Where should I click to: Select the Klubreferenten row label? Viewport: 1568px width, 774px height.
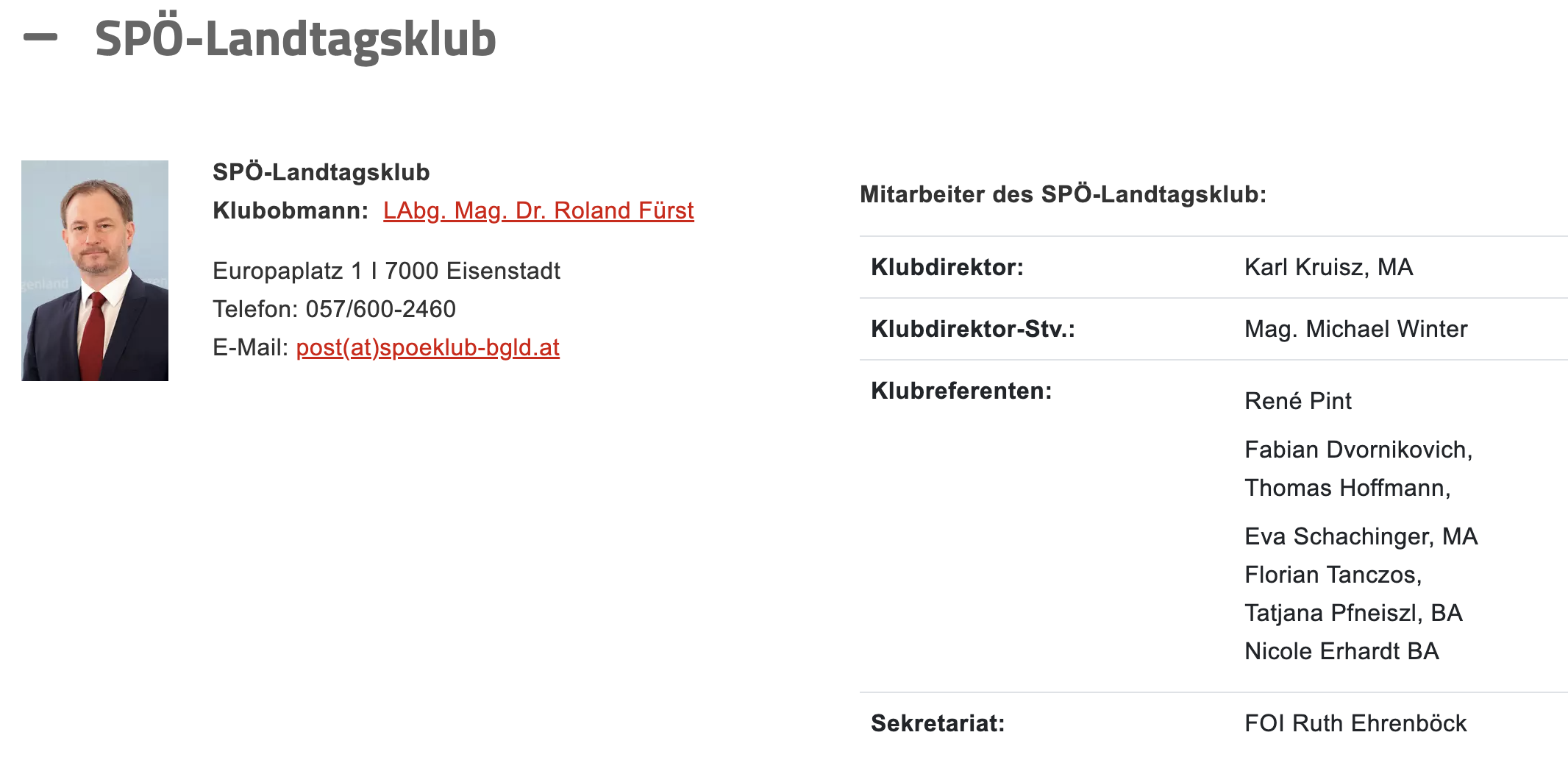962,391
